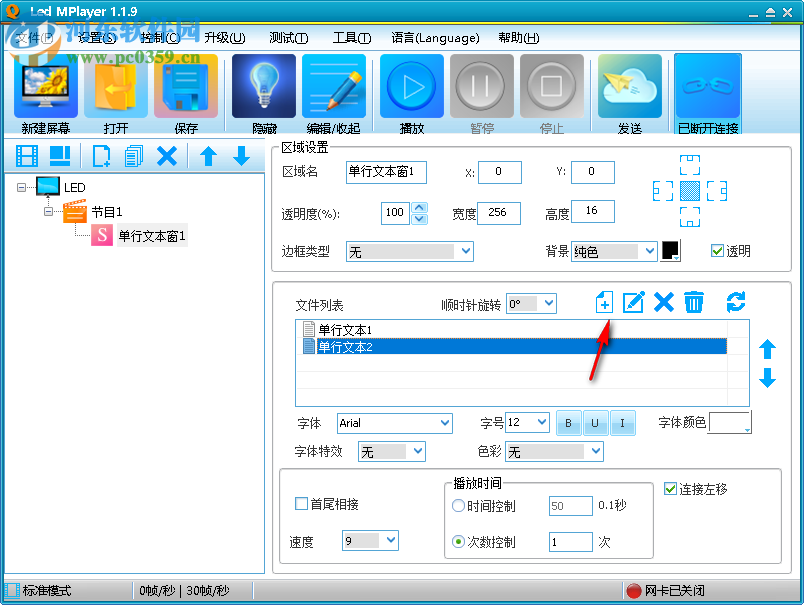Click the trash icon to delete selected file
Image resolution: width=804 pixels, height=605 pixels.
click(695, 302)
